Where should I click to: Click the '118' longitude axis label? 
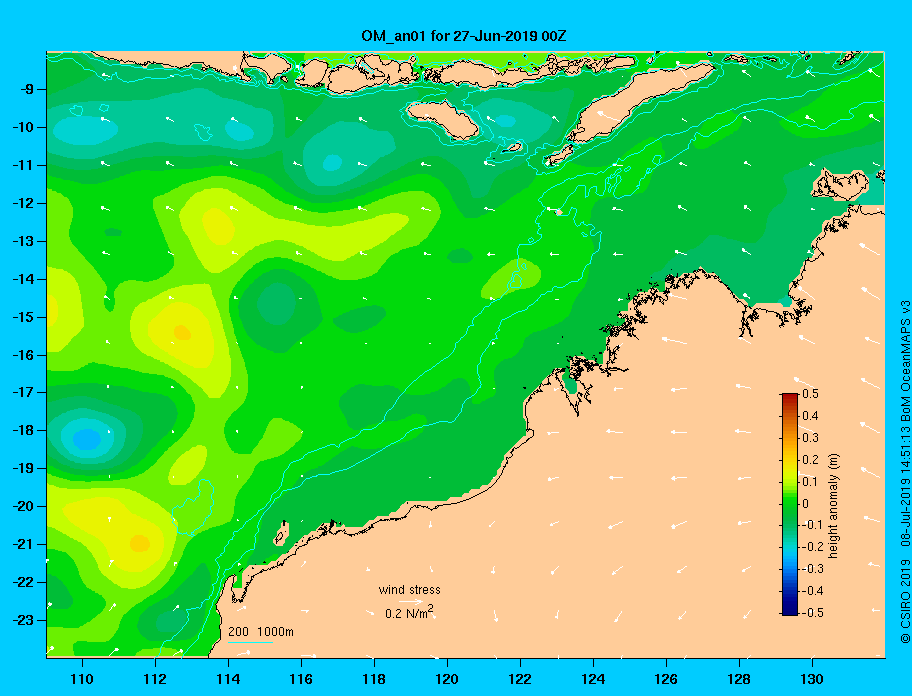[374, 679]
